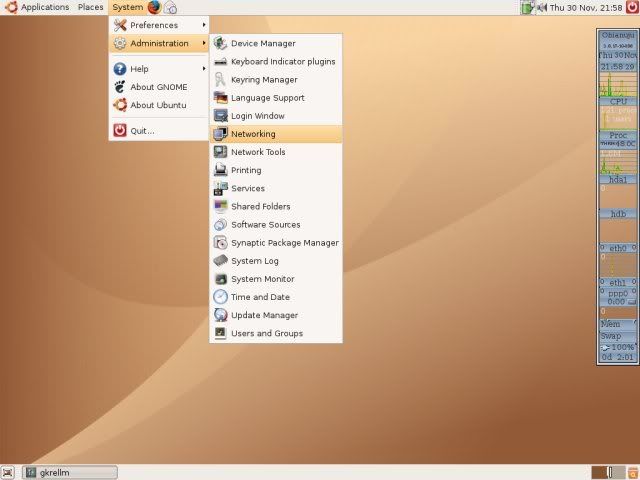Click the Networking computers icon
The width and height of the screenshot is (640, 480).
click(x=220, y=134)
